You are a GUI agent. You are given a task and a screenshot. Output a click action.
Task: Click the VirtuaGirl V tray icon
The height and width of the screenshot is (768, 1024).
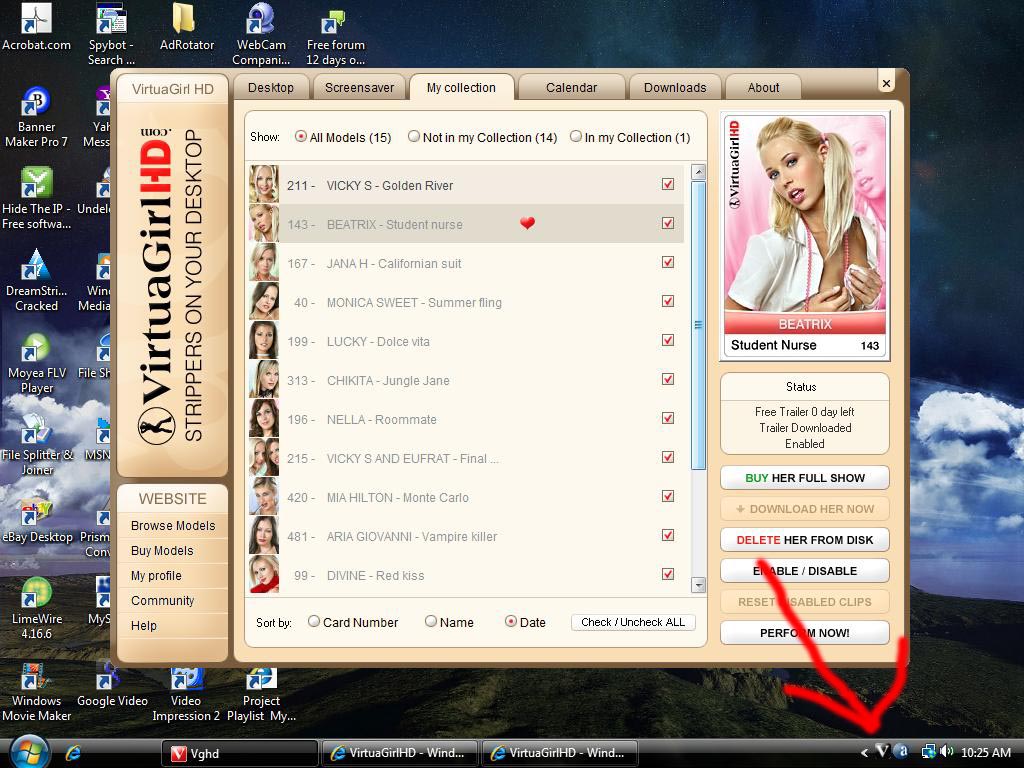pyautogui.click(x=882, y=752)
